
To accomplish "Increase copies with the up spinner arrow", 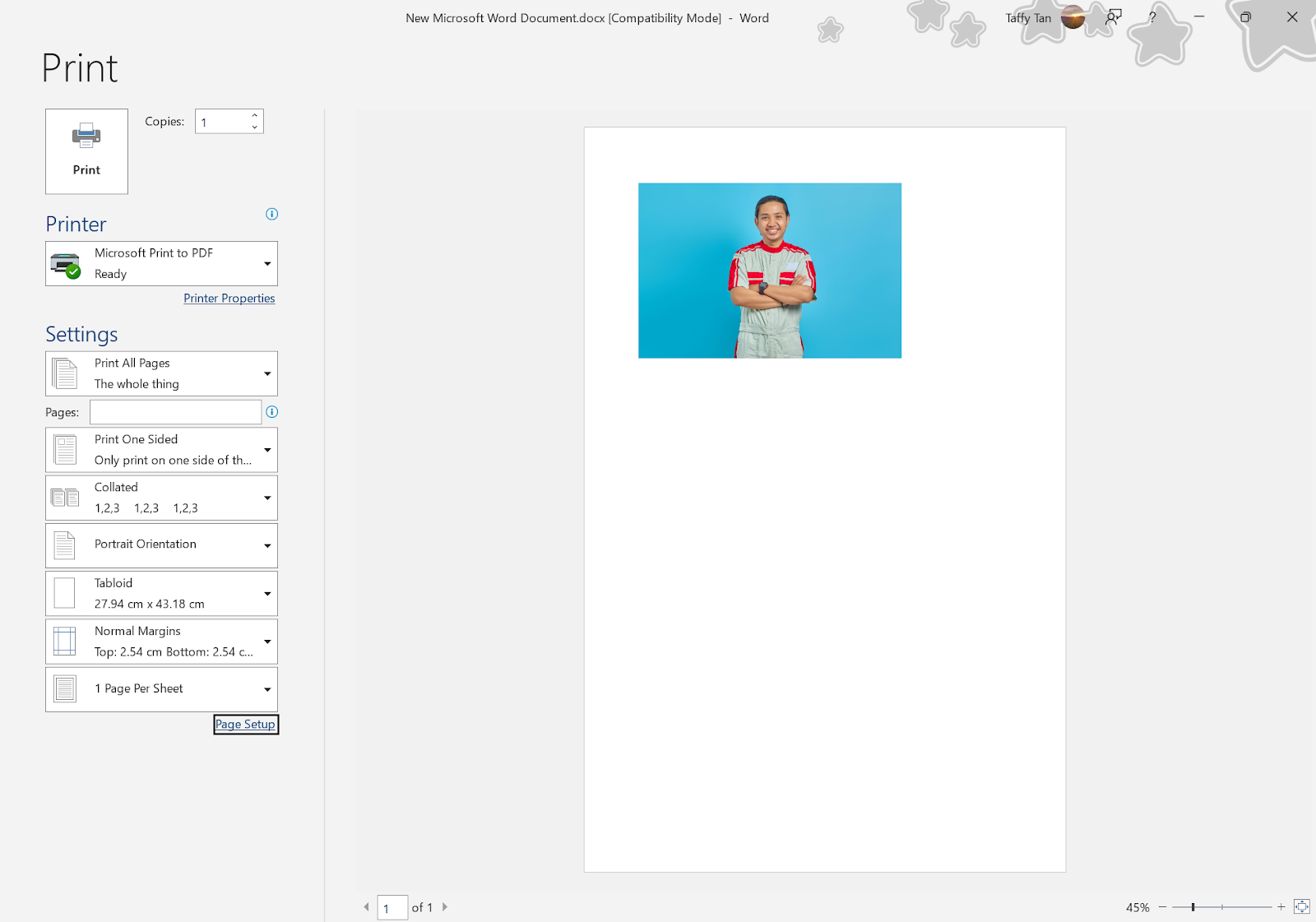I will [255, 115].
